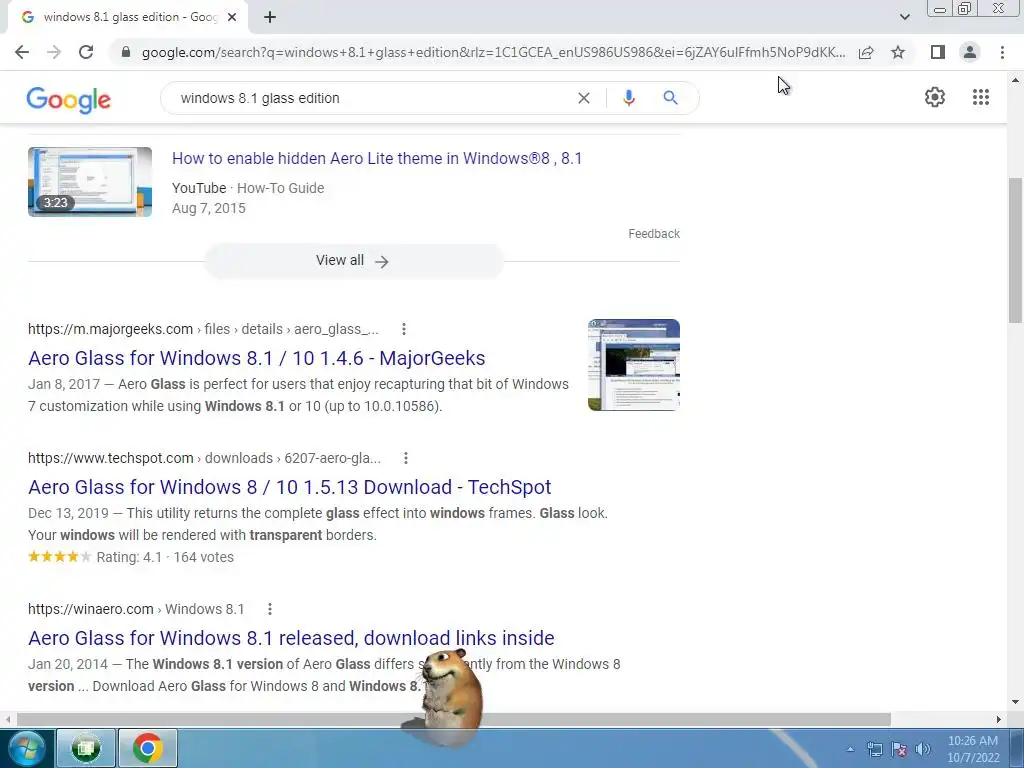Screen dimensions: 1024x768
Task: Open Chrome side panel
Action: (938, 52)
